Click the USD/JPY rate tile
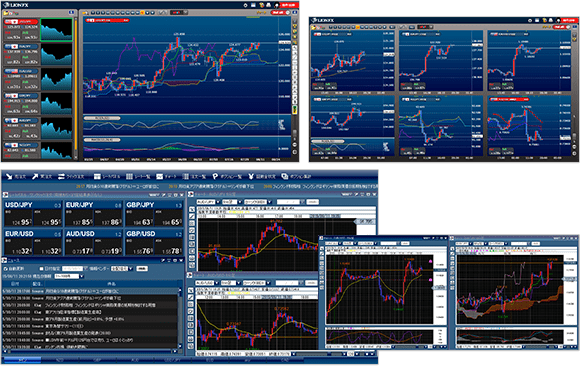 (33, 214)
